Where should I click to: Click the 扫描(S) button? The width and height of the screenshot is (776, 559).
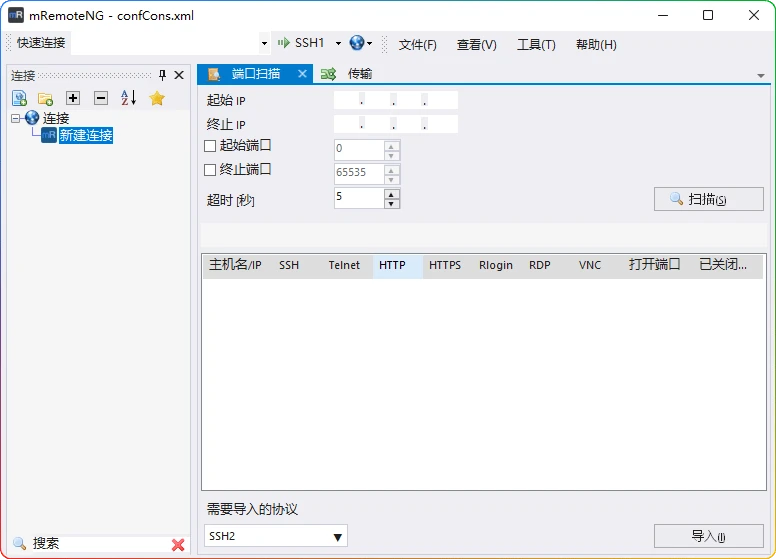tap(709, 199)
